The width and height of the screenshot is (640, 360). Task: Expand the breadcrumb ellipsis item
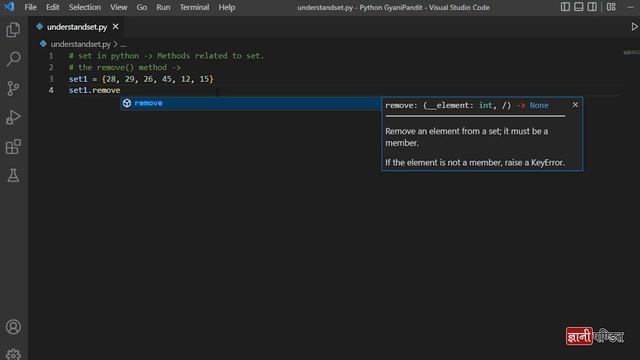[123, 44]
